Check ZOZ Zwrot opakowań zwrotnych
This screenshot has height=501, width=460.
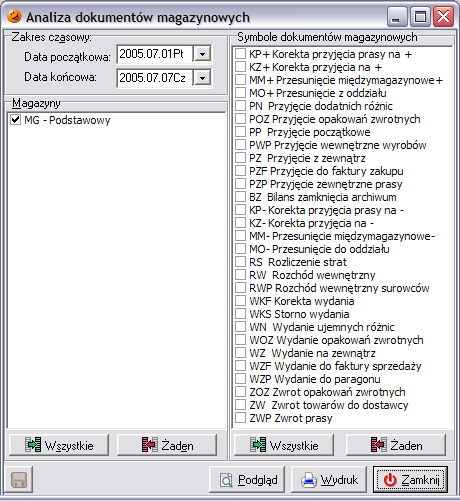[240, 392]
